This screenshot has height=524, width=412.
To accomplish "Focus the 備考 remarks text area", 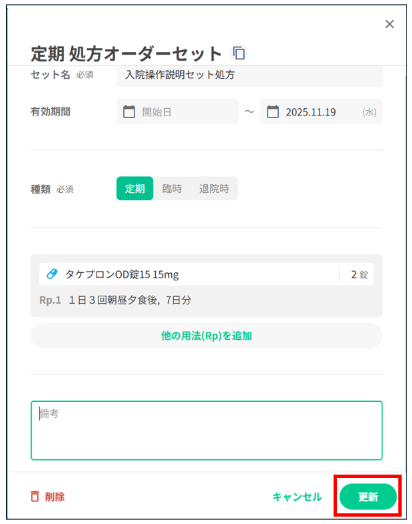I will tap(207, 430).
